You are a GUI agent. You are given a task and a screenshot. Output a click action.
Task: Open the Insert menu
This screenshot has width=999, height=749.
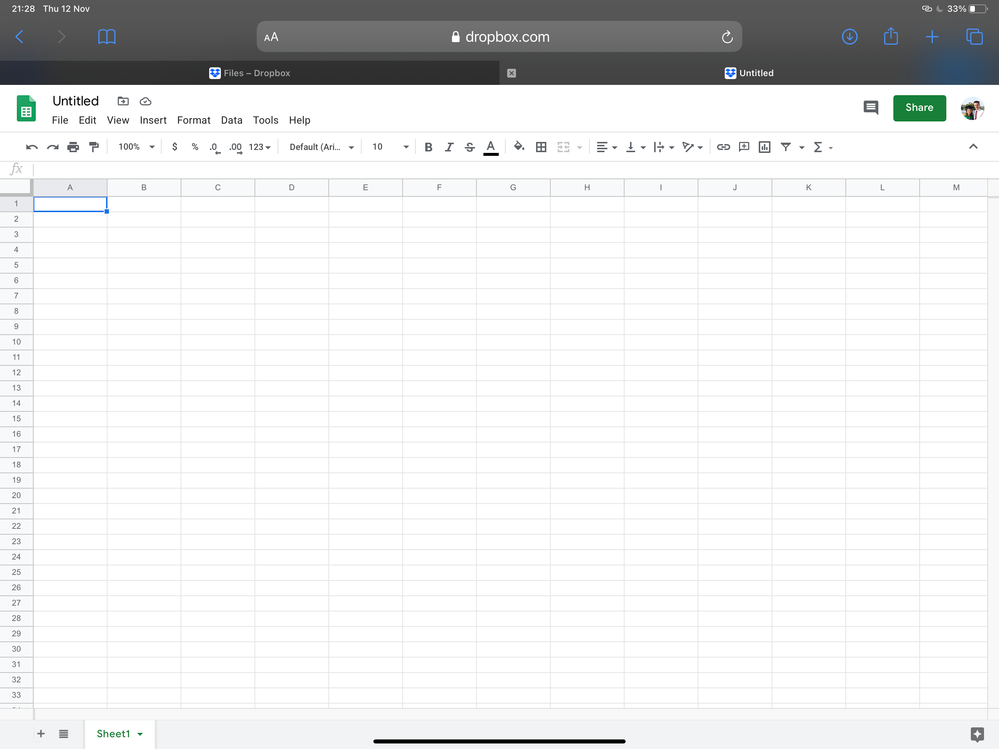point(153,120)
